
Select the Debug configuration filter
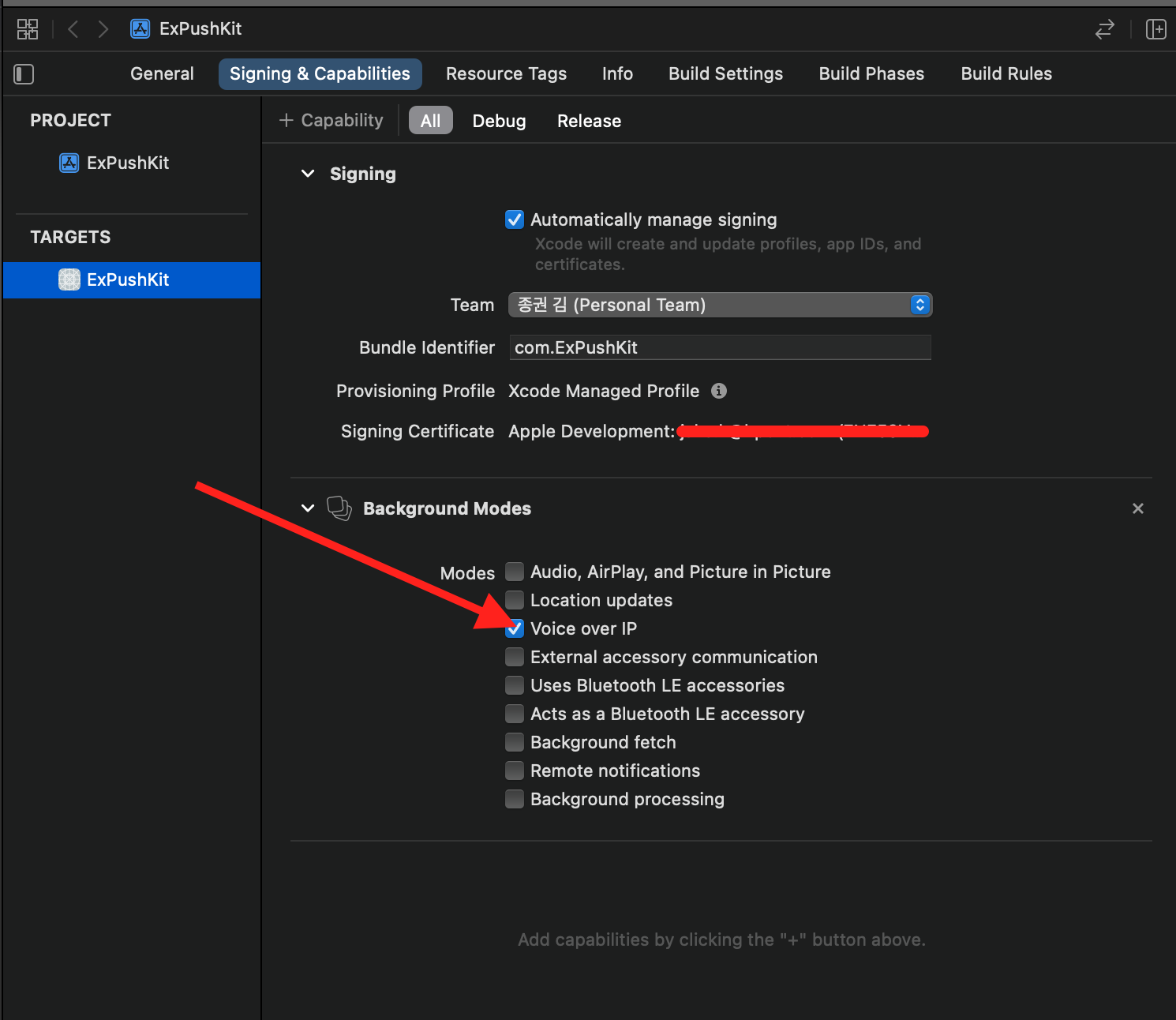point(499,121)
